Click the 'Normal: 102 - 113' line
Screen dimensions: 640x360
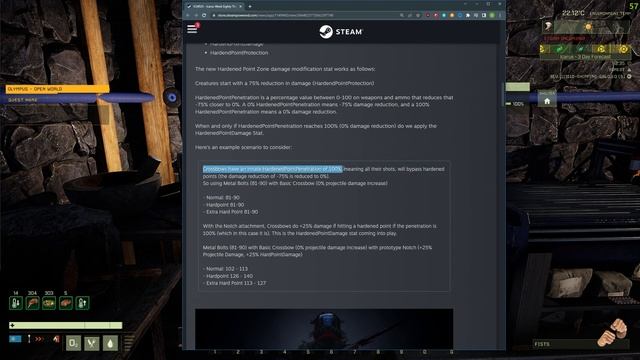[226, 269]
